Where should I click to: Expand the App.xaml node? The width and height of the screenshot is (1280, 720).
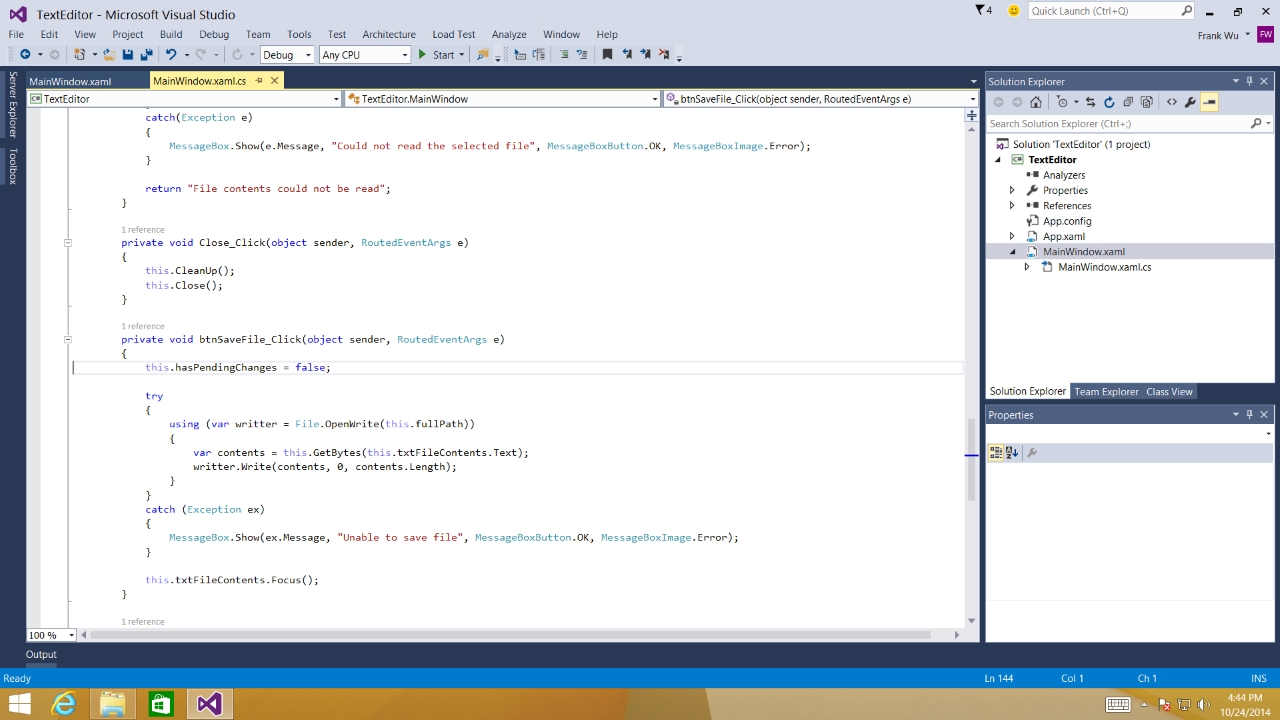pos(1012,236)
